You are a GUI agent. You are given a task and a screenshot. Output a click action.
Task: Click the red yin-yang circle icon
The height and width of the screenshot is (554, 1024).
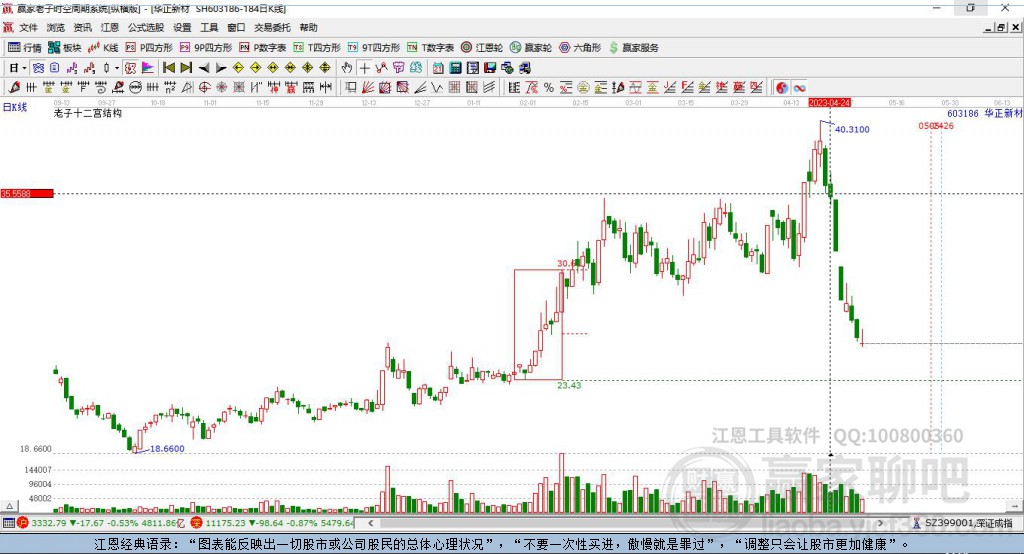pyautogui.click(x=782, y=88)
